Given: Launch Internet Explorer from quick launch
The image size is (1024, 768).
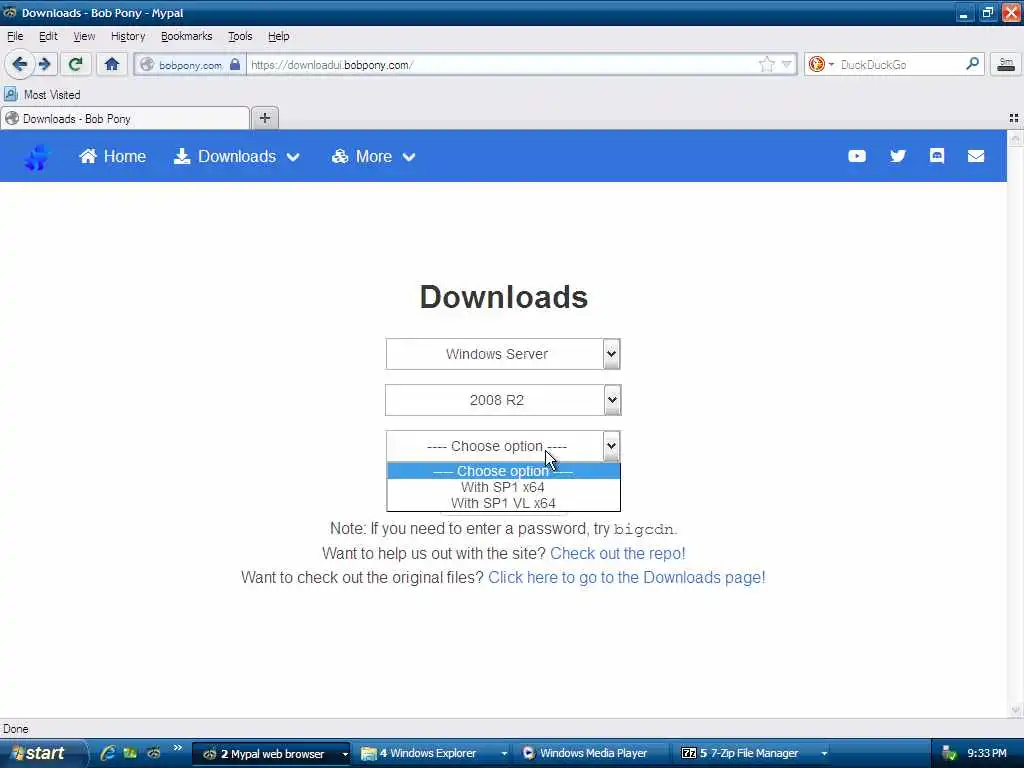Looking at the screenshot, I should point(108,753).
